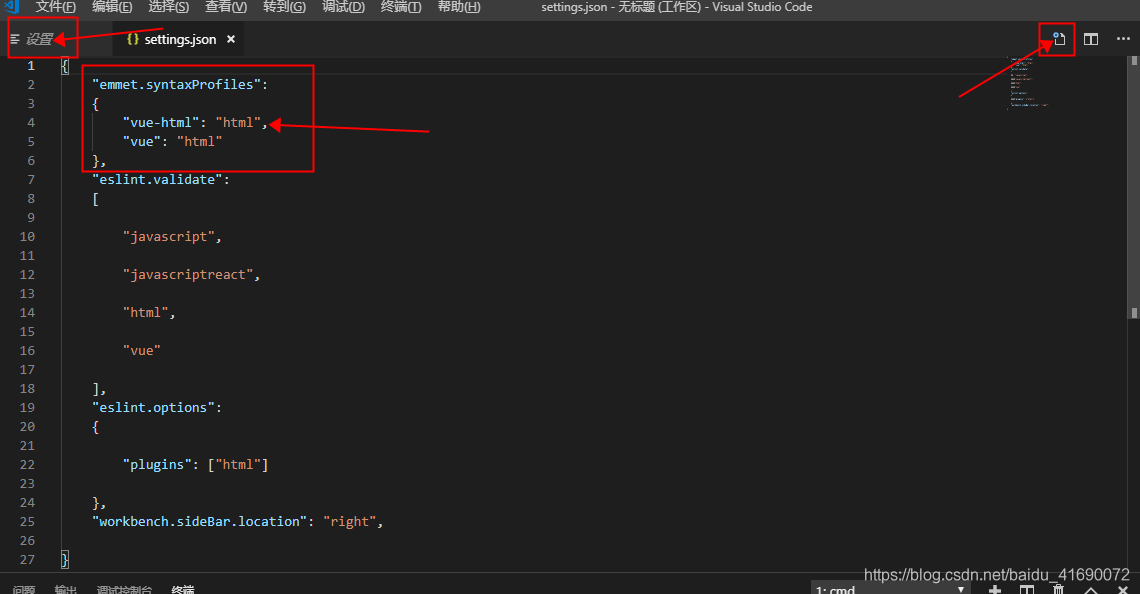Click the "plugins" key on line 22
This screenshot has height=594, width=1140.
157,464
